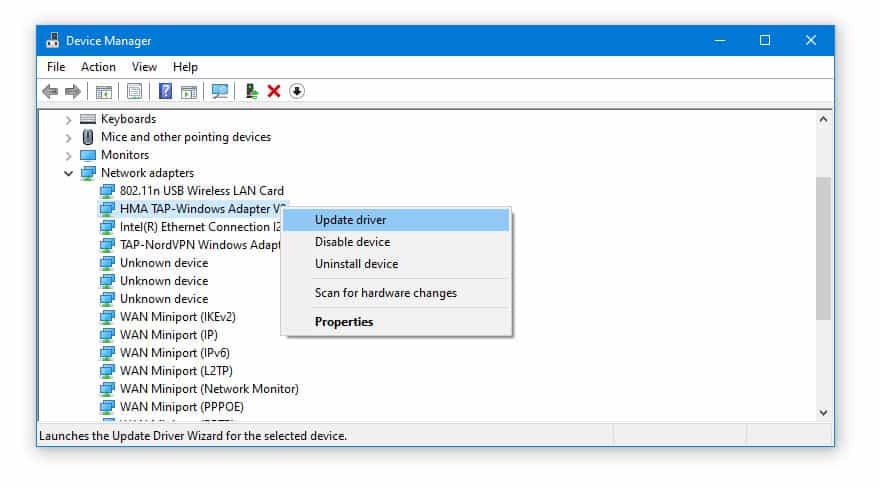879x486 pixels.
Task: Choose Update driver from context menu
Action: [396, 220]
